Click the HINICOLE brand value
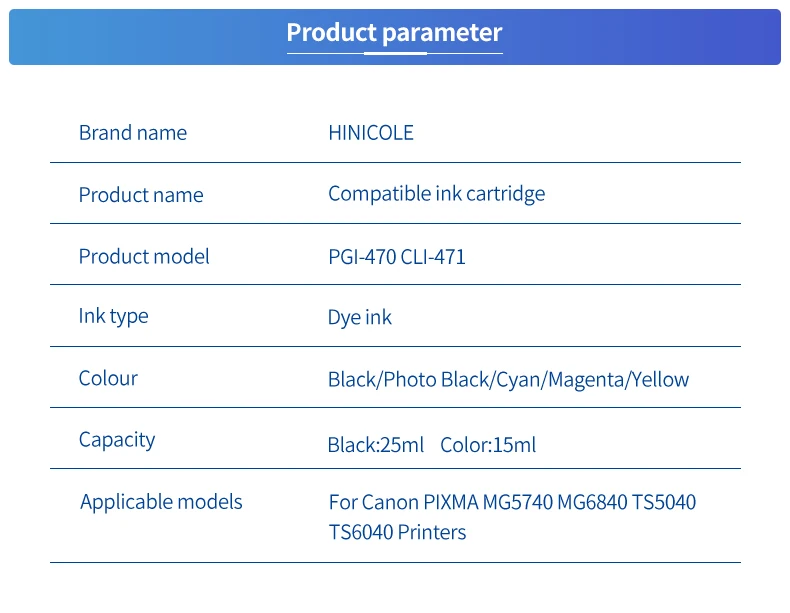Viewport: 790px width, 613px height. pos(371,133)
